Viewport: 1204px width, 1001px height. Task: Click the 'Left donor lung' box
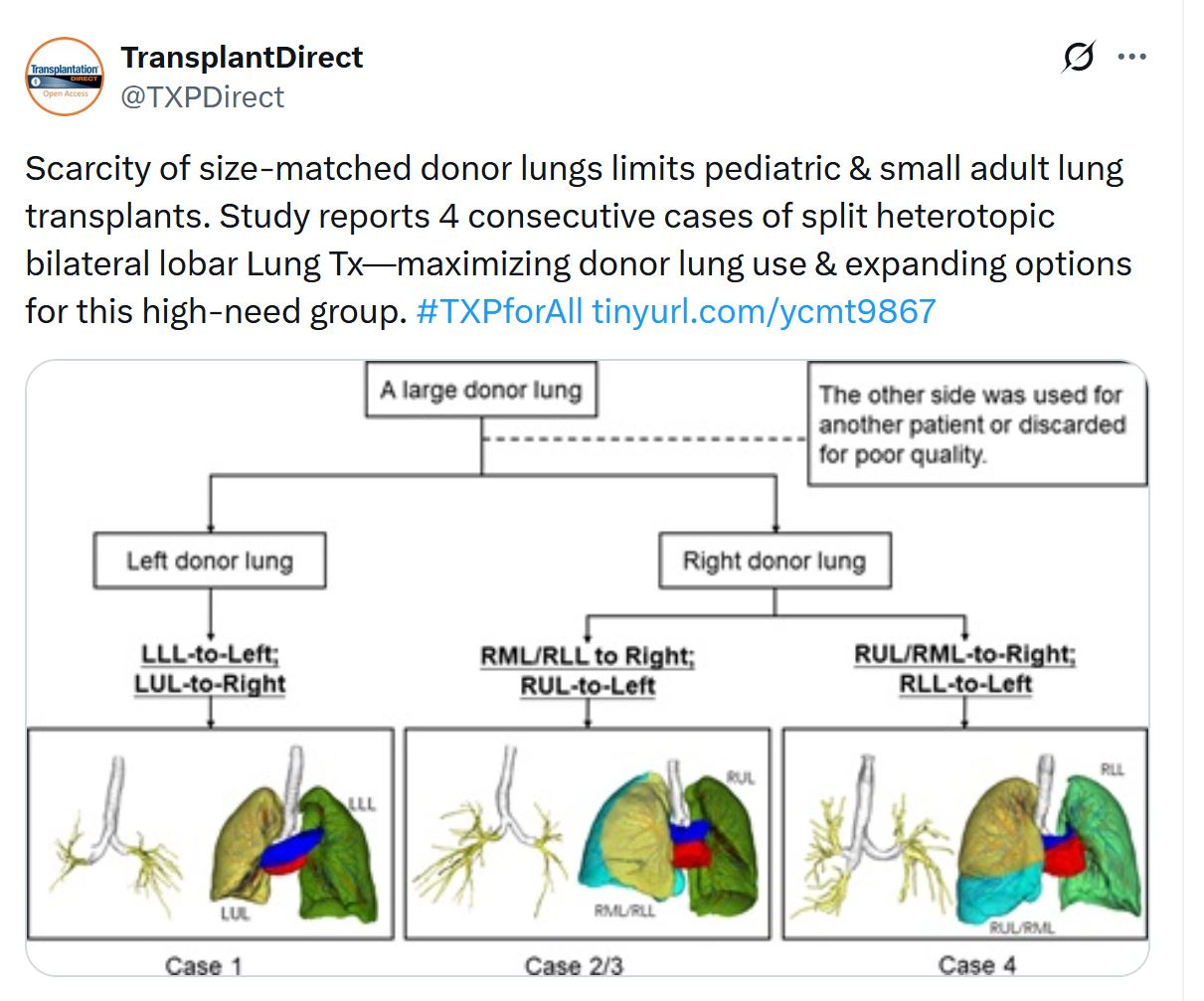pyautogui.click(x=210, y=561)
